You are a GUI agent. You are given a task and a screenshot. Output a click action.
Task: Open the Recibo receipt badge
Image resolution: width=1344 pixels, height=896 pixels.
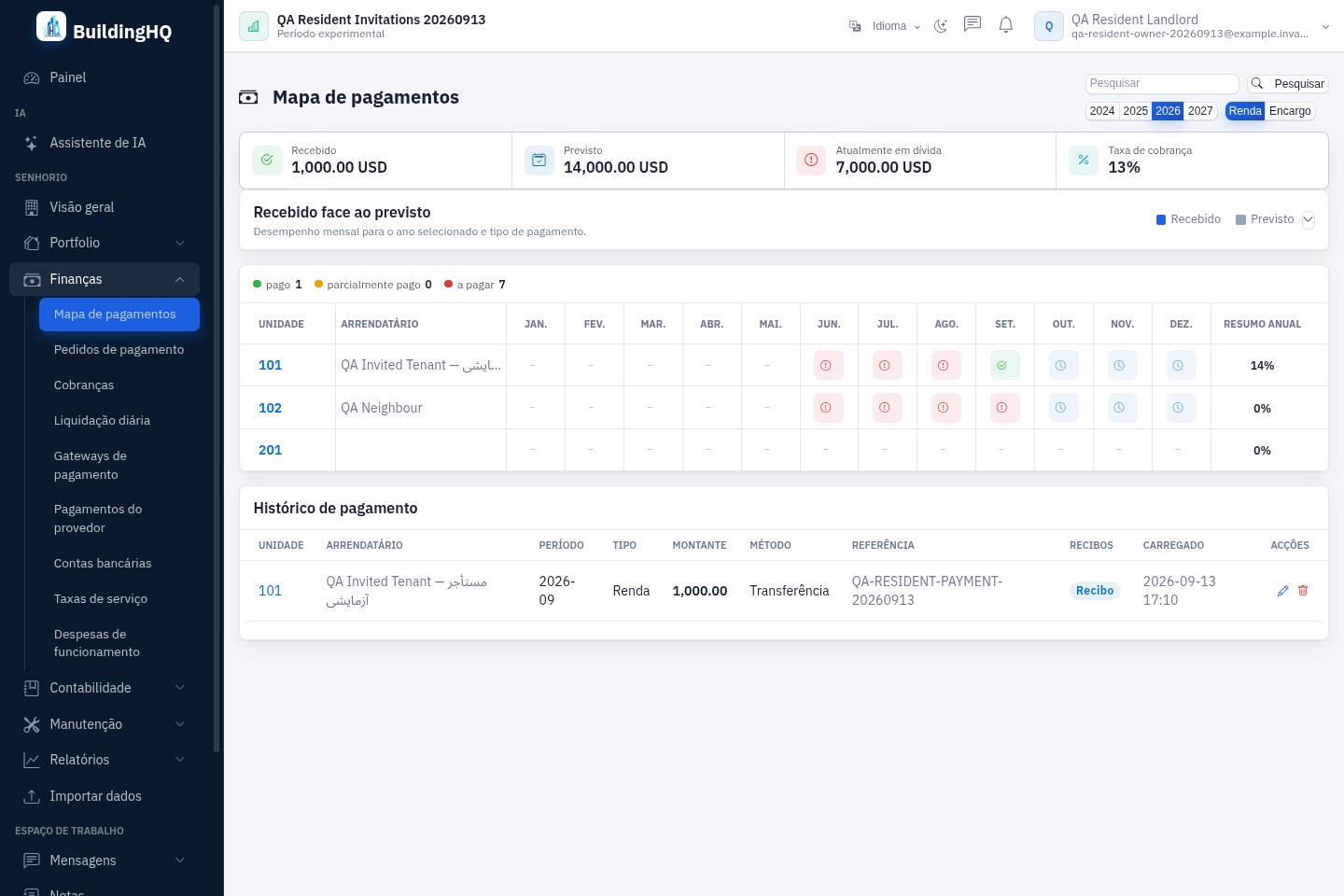point(1095,591)
